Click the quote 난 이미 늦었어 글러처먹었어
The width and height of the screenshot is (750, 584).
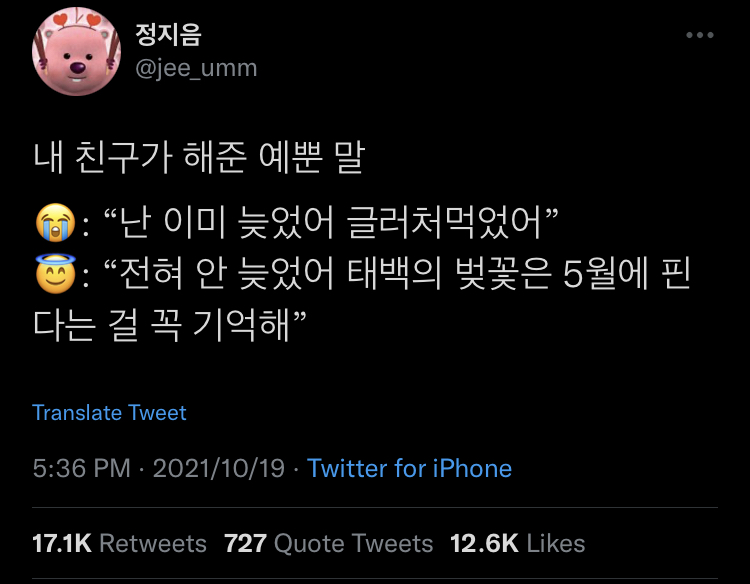click(x=331, y=222)
